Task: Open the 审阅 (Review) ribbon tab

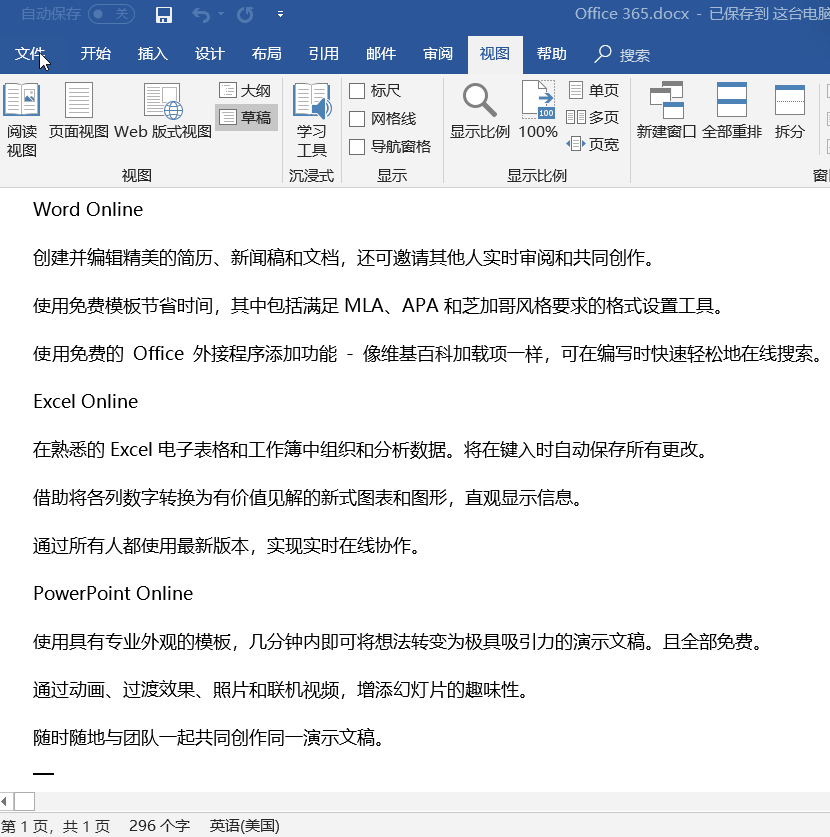Action: pyautogui.click(x=437, y=55)
